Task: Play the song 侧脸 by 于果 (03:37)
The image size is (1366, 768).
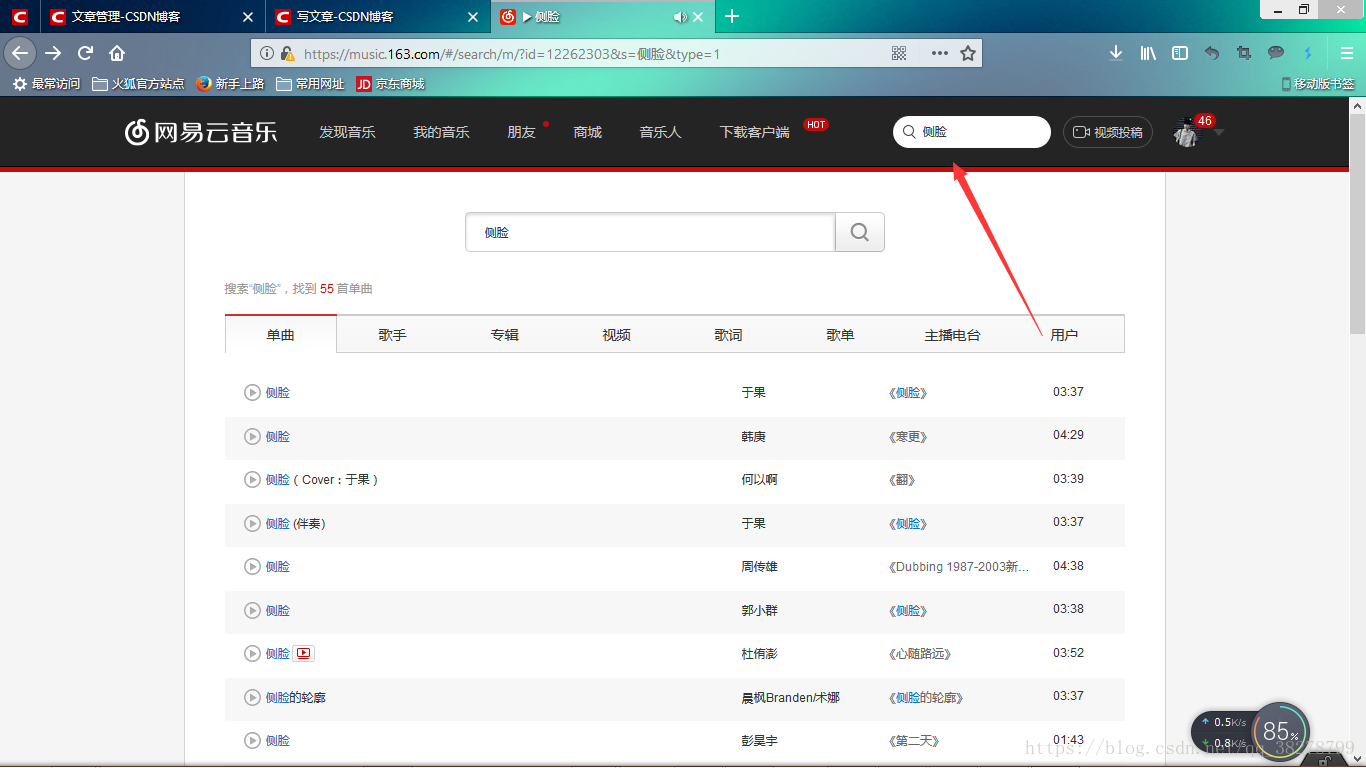Action: [252, 392]
